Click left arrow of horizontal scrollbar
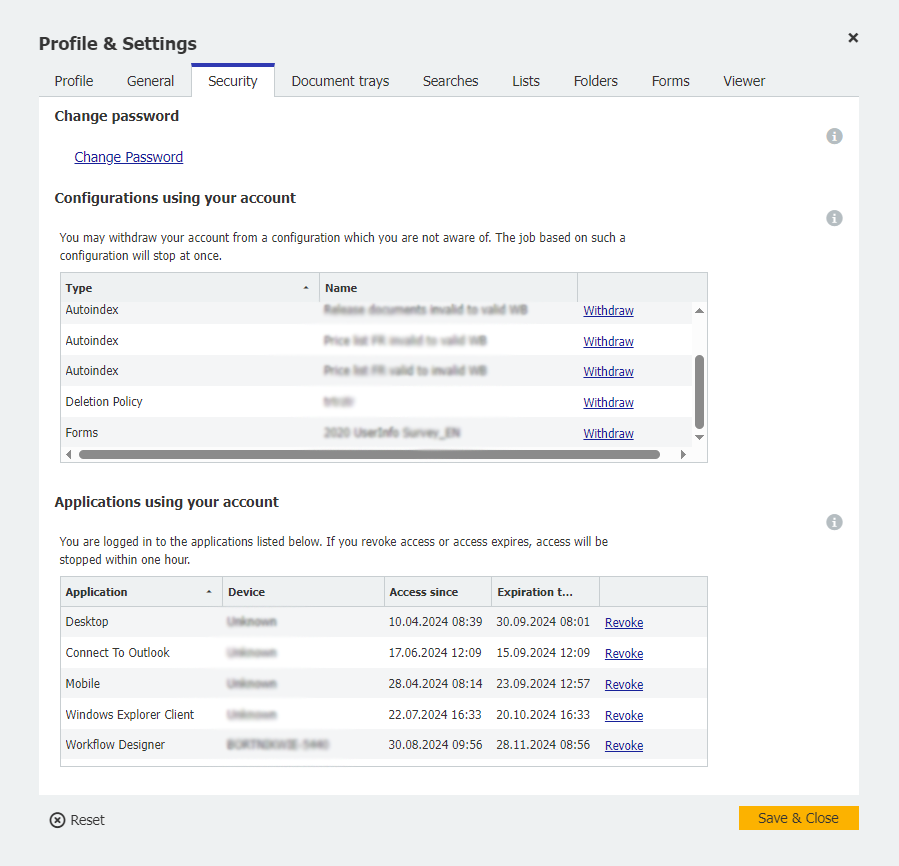Viewport: 899px width, 866px height. (x=68, y=453)
